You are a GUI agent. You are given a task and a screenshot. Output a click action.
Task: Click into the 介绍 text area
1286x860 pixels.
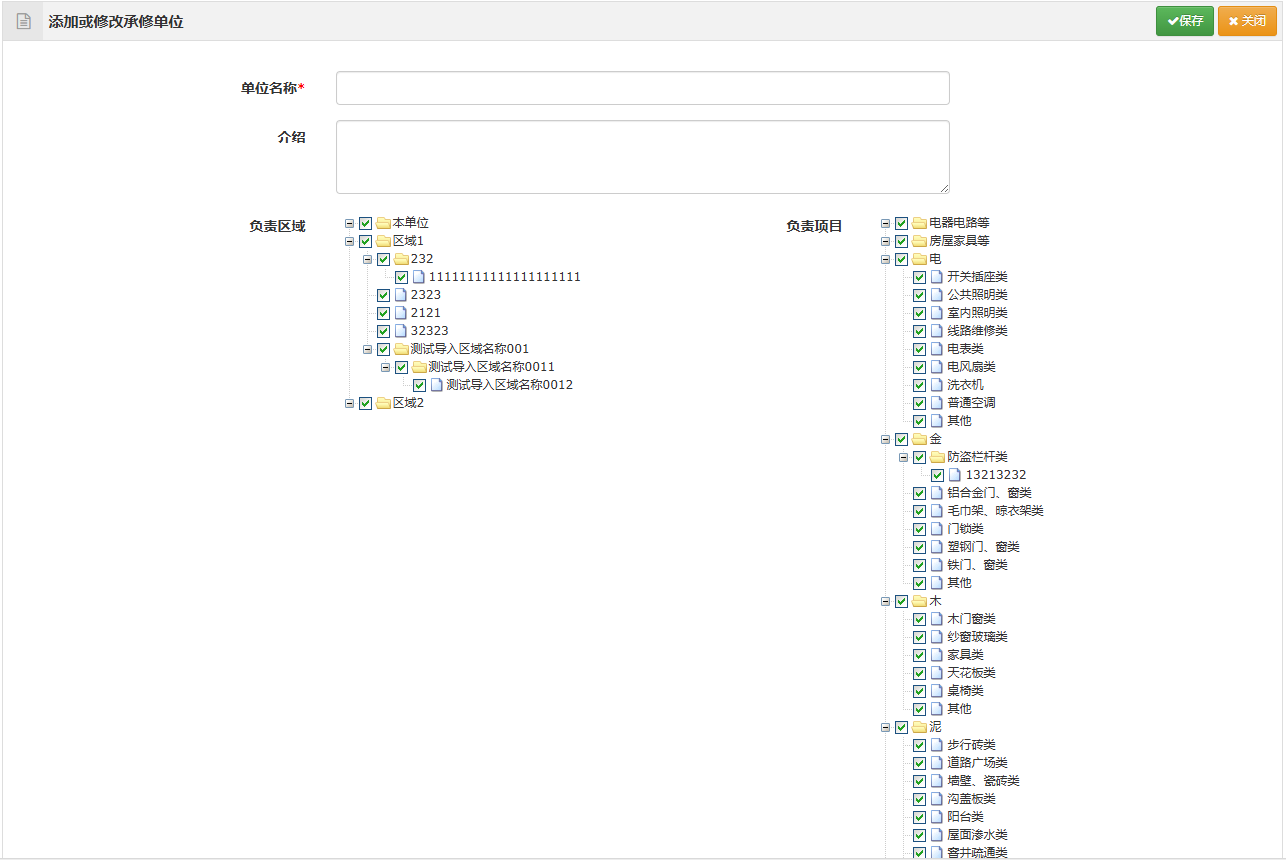tap(643, 157)
